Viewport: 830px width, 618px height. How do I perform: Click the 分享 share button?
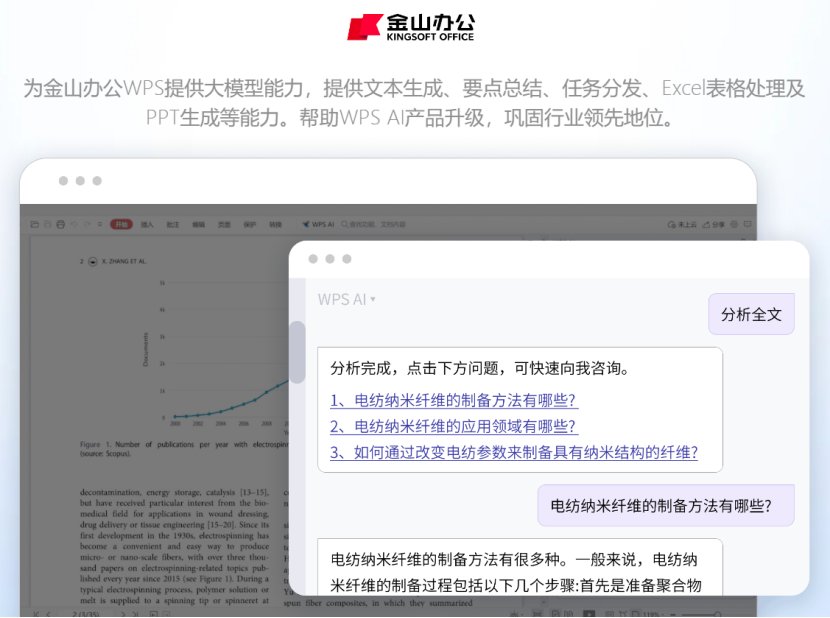tap(714, 225)
